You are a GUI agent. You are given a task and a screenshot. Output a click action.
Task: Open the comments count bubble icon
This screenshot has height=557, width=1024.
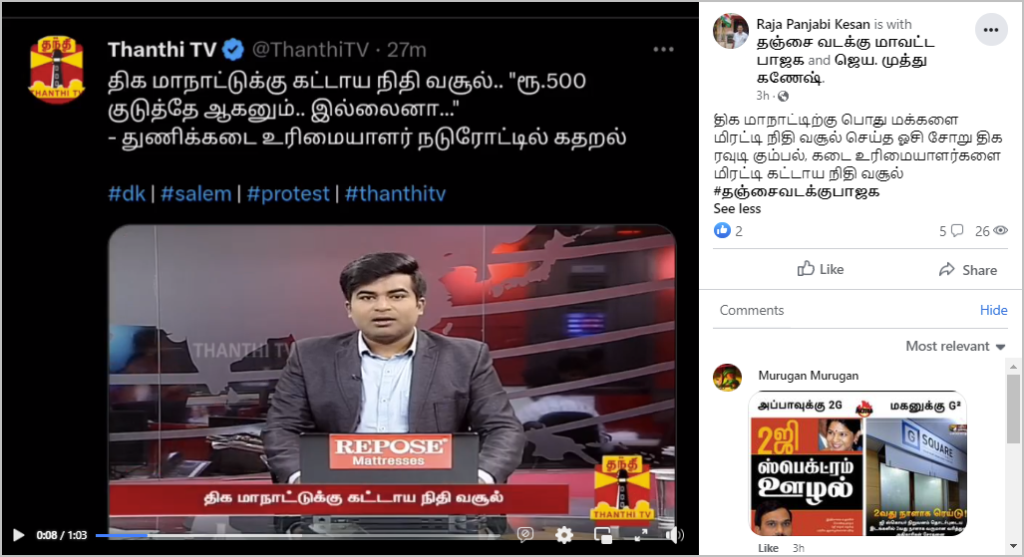tap(957, 231)
